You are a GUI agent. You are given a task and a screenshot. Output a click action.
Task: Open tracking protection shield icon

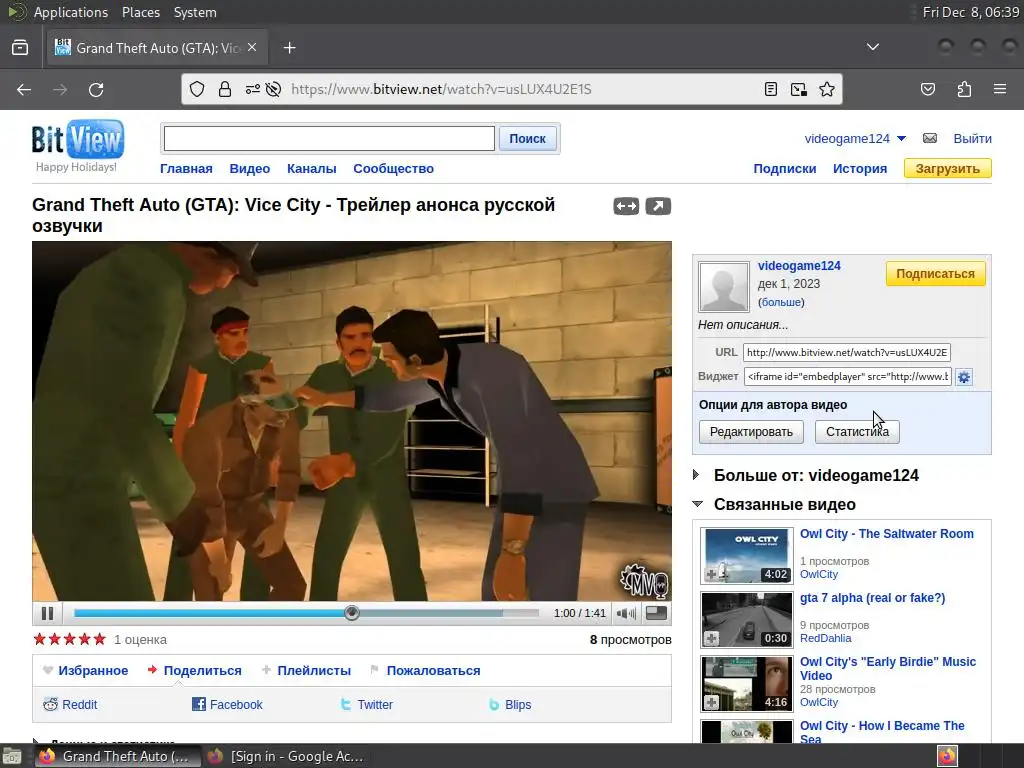click(197, 89)
